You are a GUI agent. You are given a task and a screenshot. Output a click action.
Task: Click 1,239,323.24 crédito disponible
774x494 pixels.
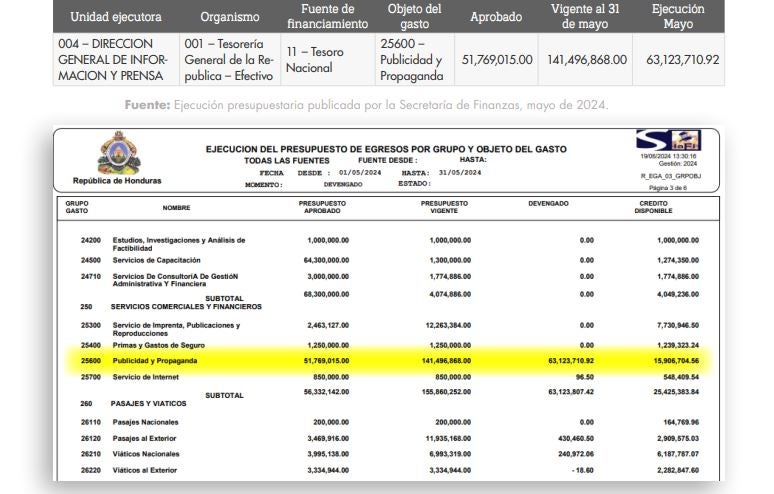click(678, 345)
